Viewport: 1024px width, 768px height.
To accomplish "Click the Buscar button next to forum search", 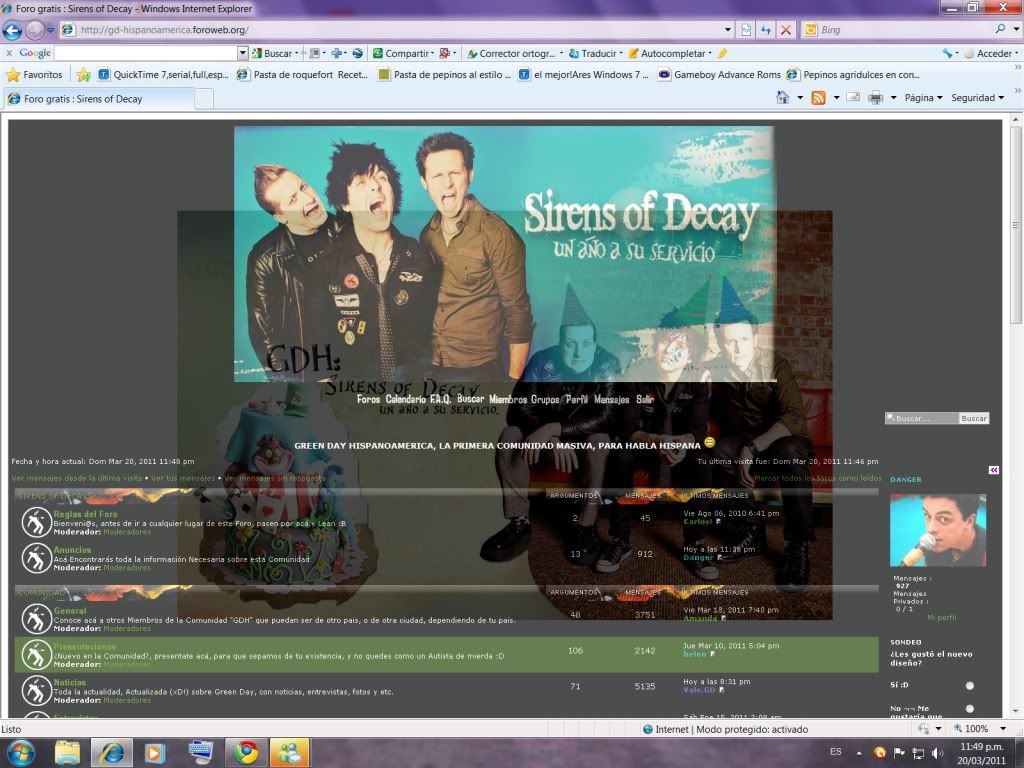I will click(974, 418).
